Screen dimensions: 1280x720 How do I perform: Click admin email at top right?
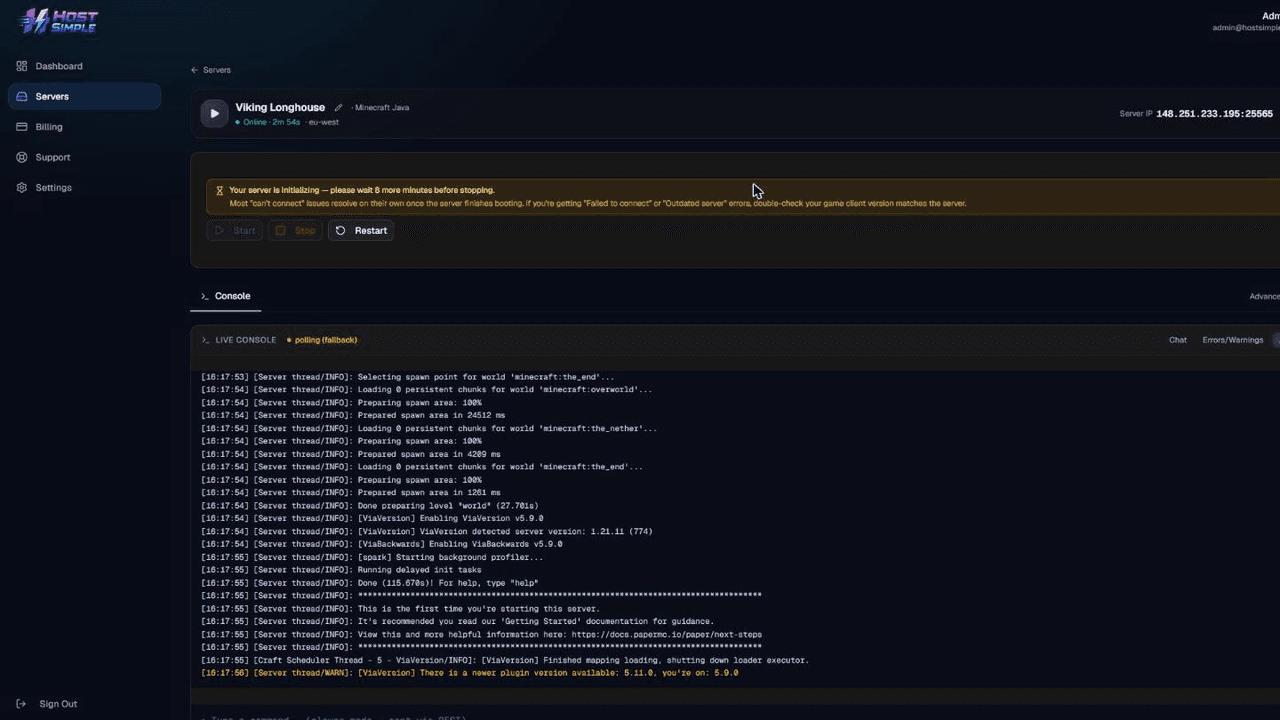(x=1246, y=28)
